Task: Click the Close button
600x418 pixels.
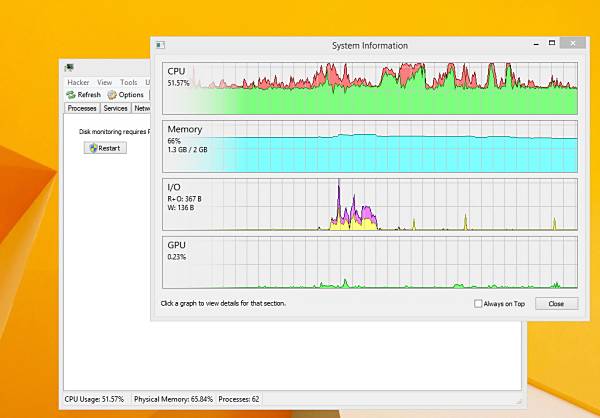Action: [556, 304]
